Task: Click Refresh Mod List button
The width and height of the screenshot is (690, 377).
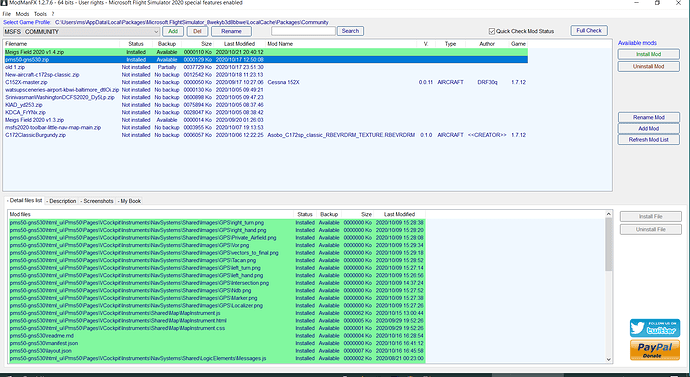Action: pos(648,139)
